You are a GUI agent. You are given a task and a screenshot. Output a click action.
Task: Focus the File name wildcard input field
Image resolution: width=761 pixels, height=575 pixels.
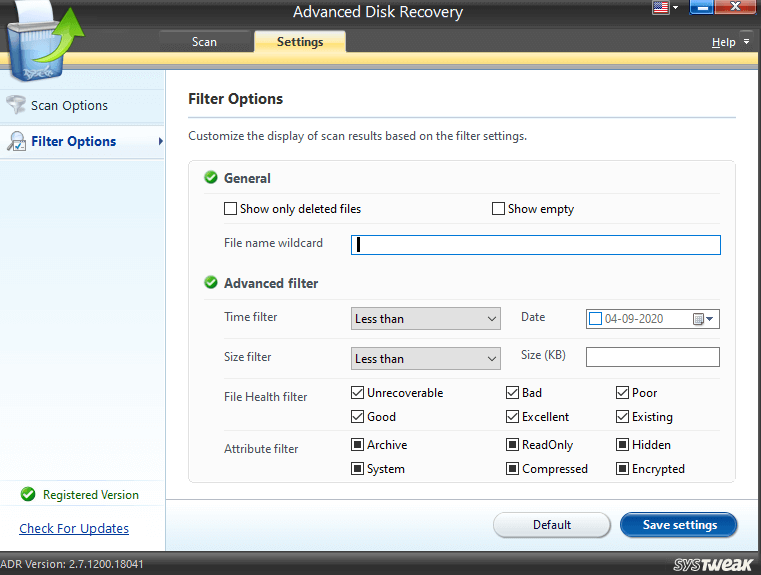click(536, 245)
